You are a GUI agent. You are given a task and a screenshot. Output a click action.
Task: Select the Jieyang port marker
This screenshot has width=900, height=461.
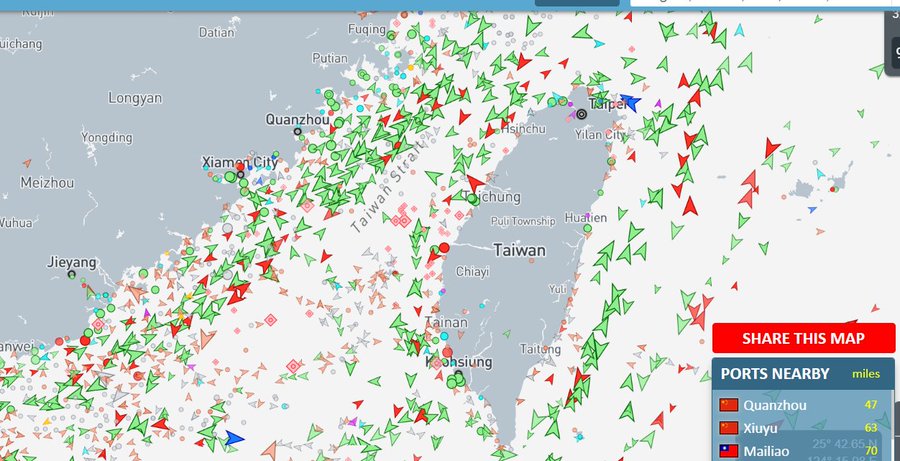click(x=71, y=274)
